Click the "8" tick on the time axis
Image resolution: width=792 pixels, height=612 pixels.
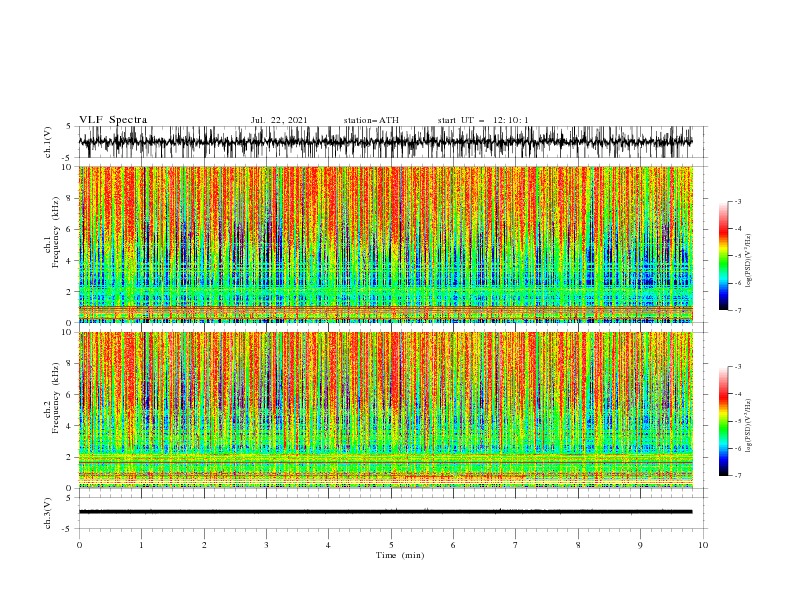[x=578, y=545]
